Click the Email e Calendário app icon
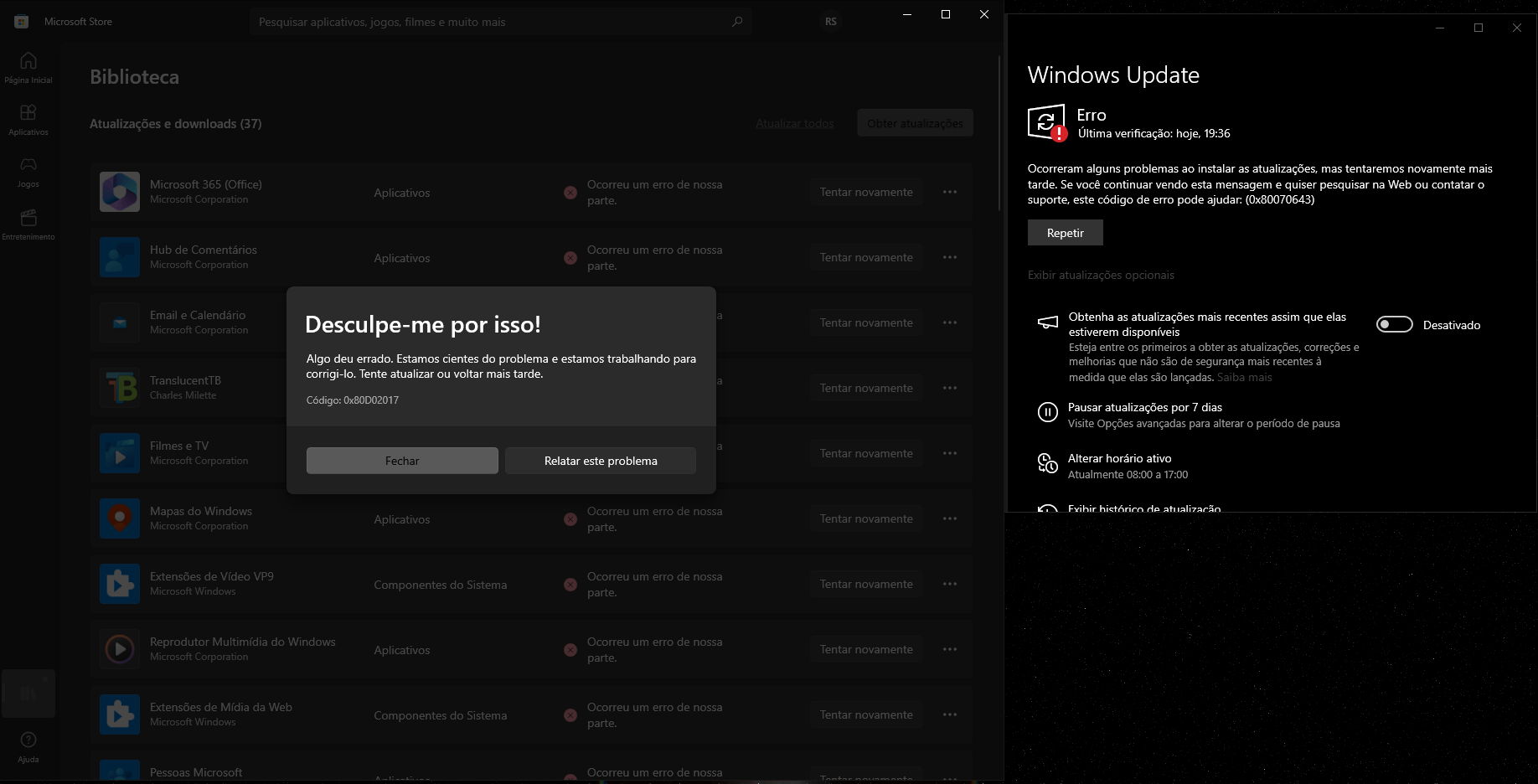 coord(120,322)
